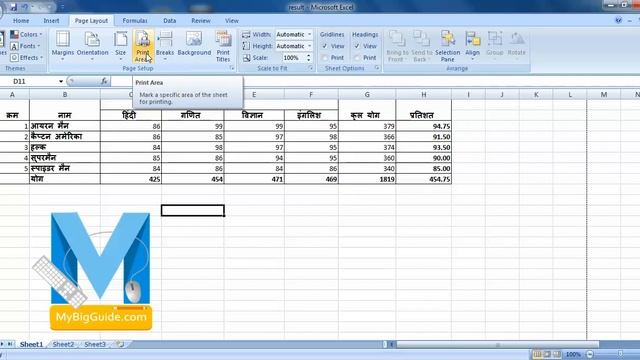The image size is (640, 360).
Task: Select cell with value 454.75
Action: pyautogui.click(x=424, y=179)
